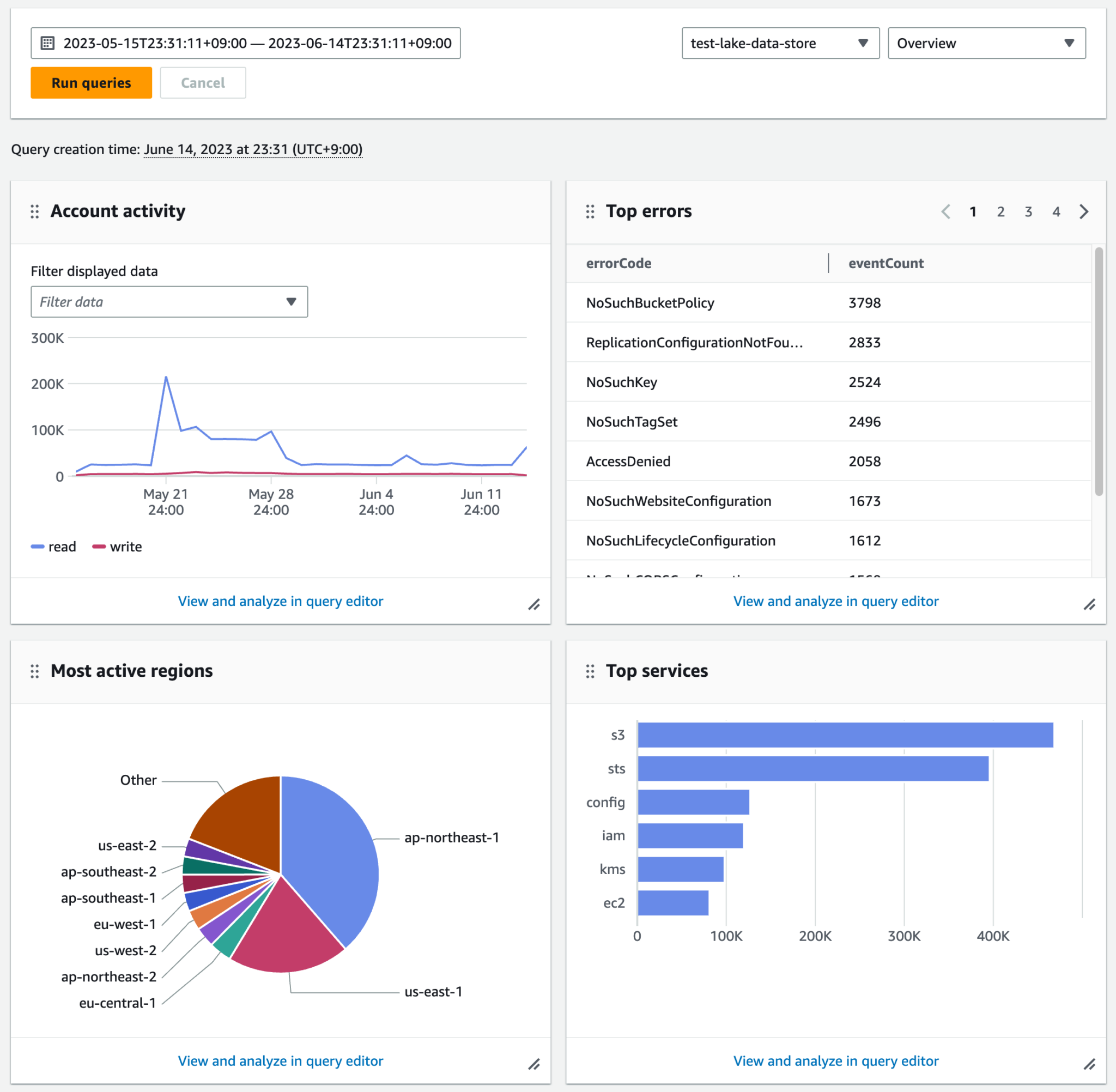Toggle the read series in legend
The image size is (1116, 1092).
coord(53,547)
